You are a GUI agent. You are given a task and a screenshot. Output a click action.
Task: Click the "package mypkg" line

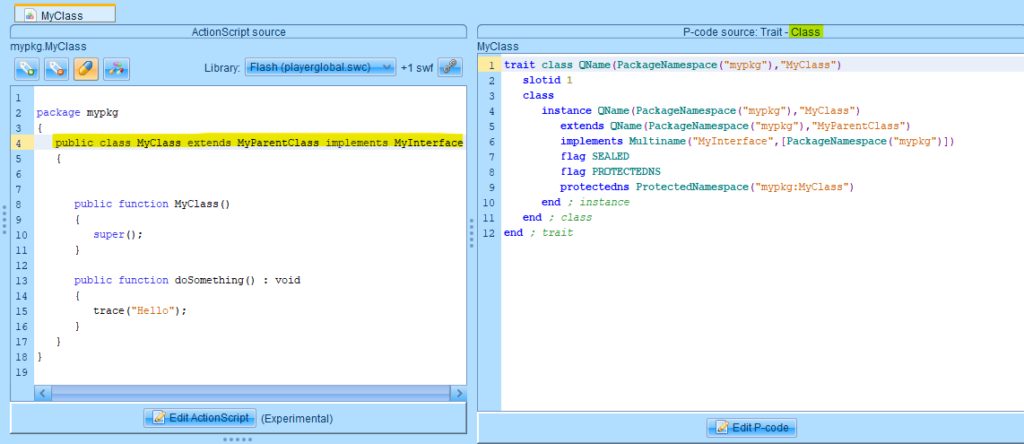click(77, 112)
